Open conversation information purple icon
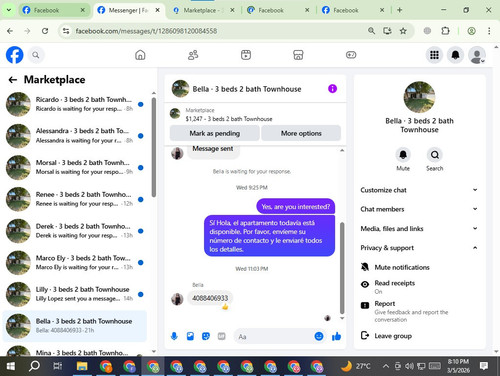The width and height of the screenshot is (500, 376). click(332, 89)
